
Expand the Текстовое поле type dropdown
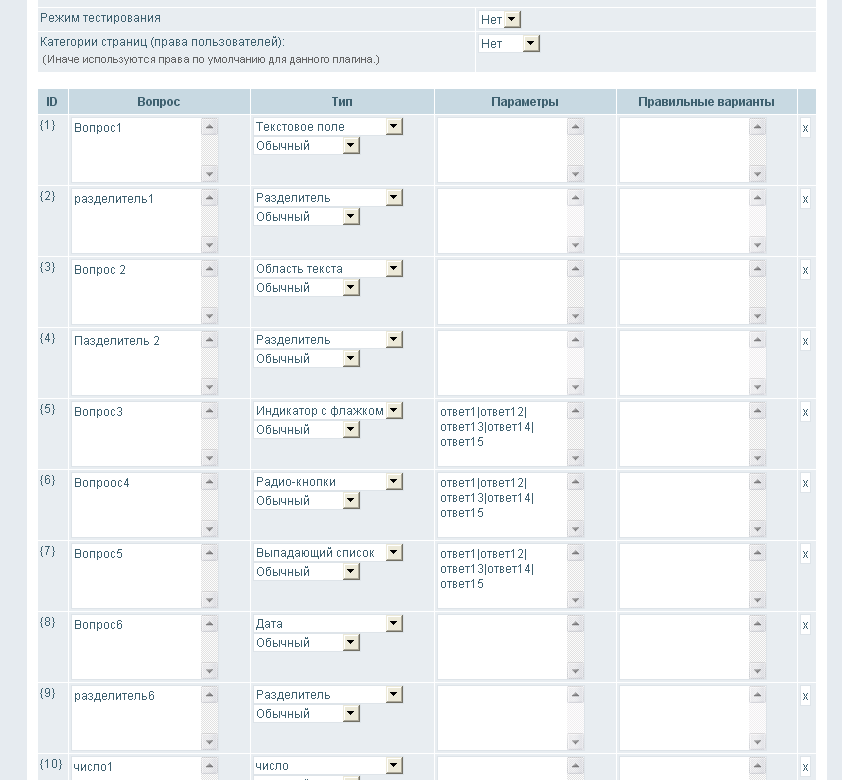pyautogui.click(x=328, y=127)
